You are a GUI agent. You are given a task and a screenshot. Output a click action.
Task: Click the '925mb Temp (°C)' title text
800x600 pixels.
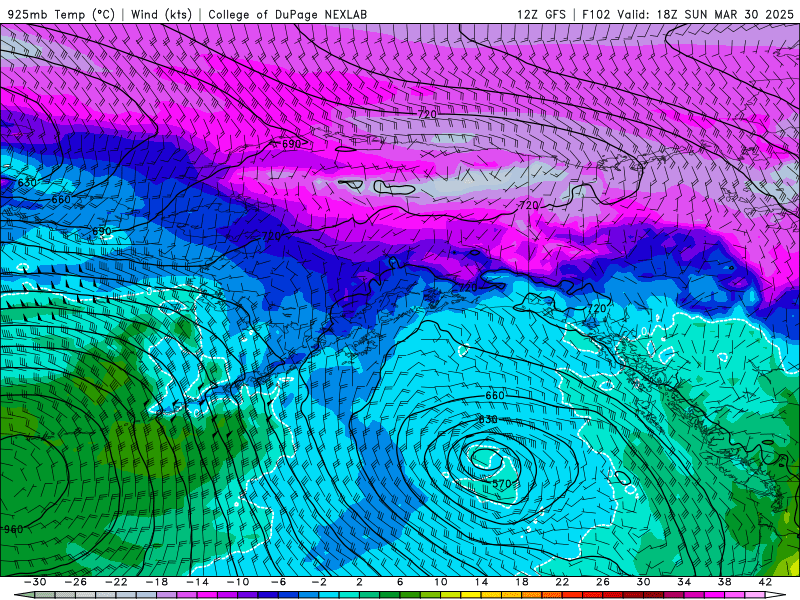61,14
